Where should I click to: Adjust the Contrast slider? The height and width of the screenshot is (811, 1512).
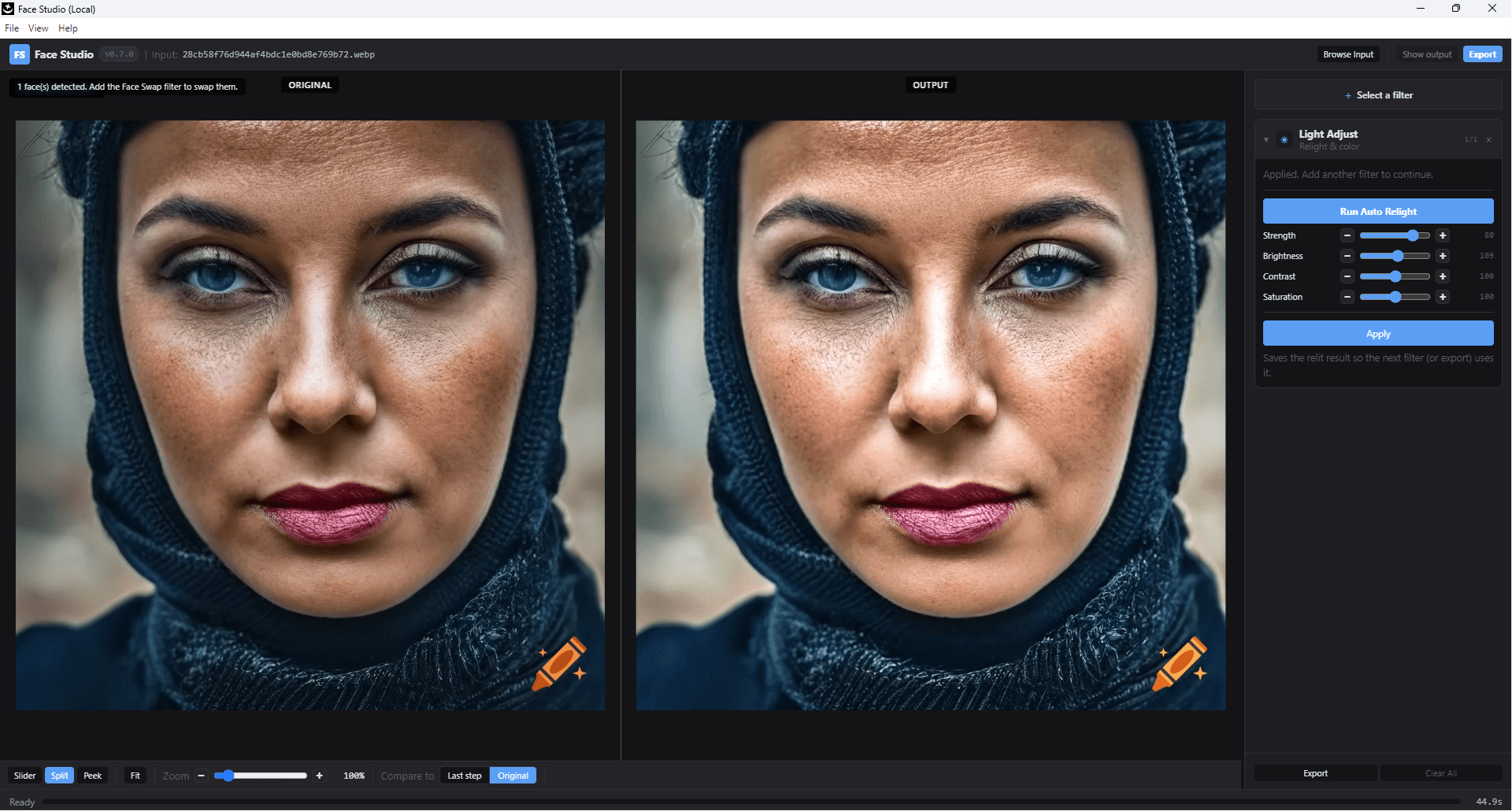(1395, 276)
